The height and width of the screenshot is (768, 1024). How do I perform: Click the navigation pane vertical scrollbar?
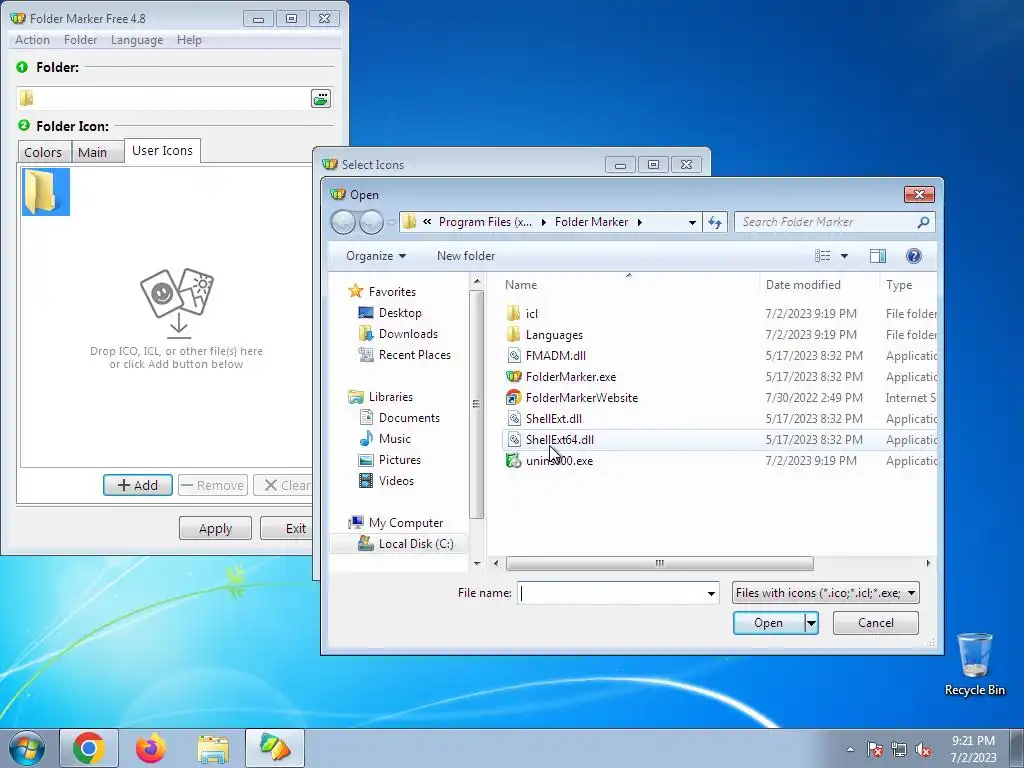(477, 404)
